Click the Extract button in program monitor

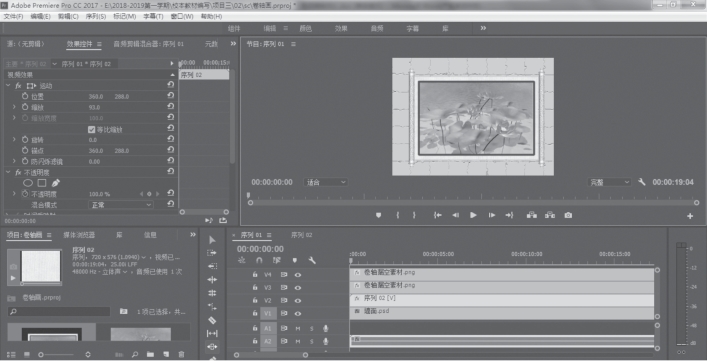pyautogui.click(x=550, y=215)
